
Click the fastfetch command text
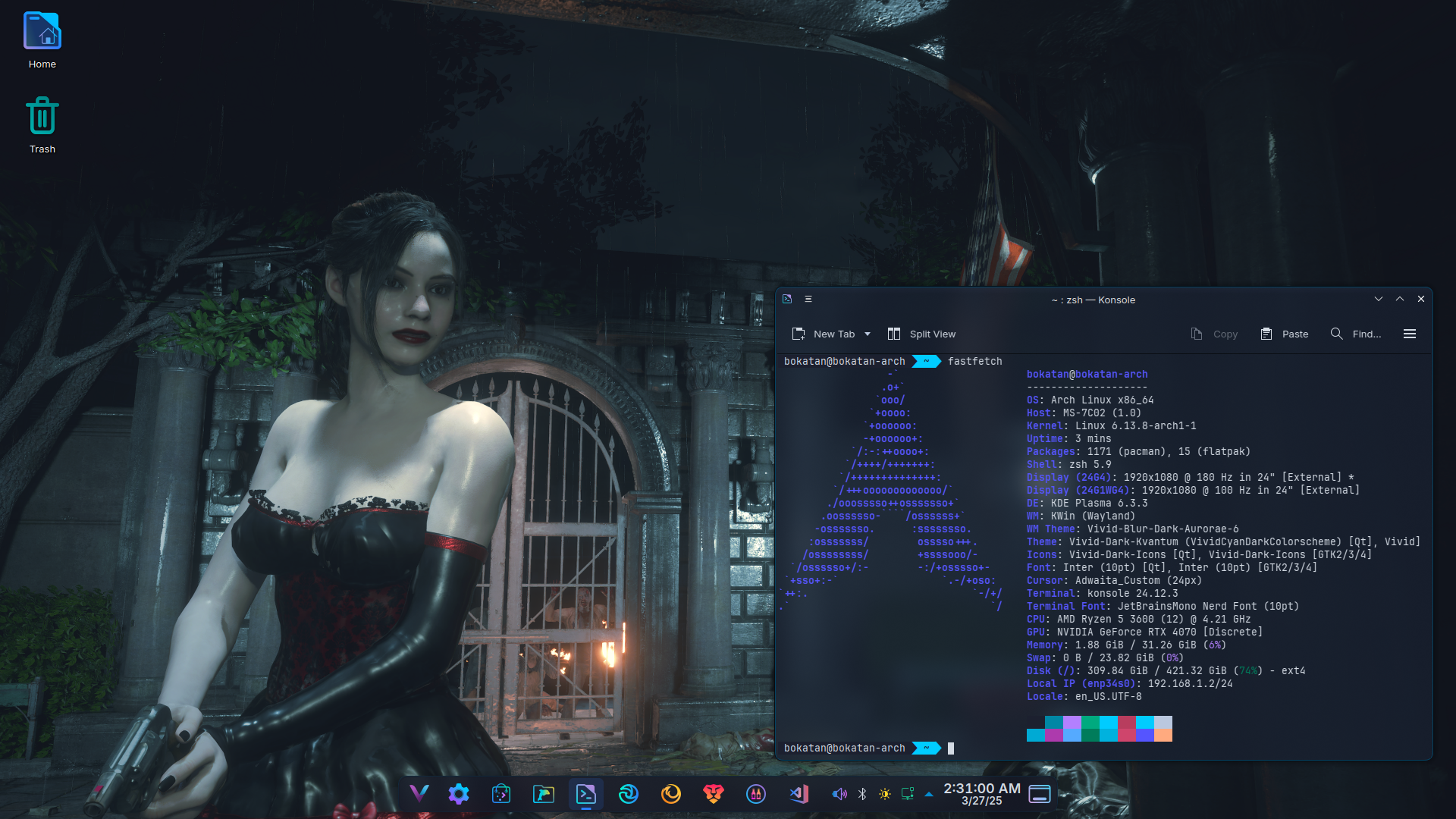975,361
